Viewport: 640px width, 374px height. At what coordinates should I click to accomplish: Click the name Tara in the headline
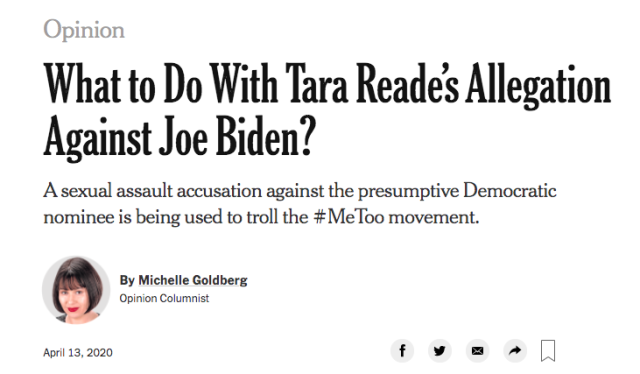[317, 84]
